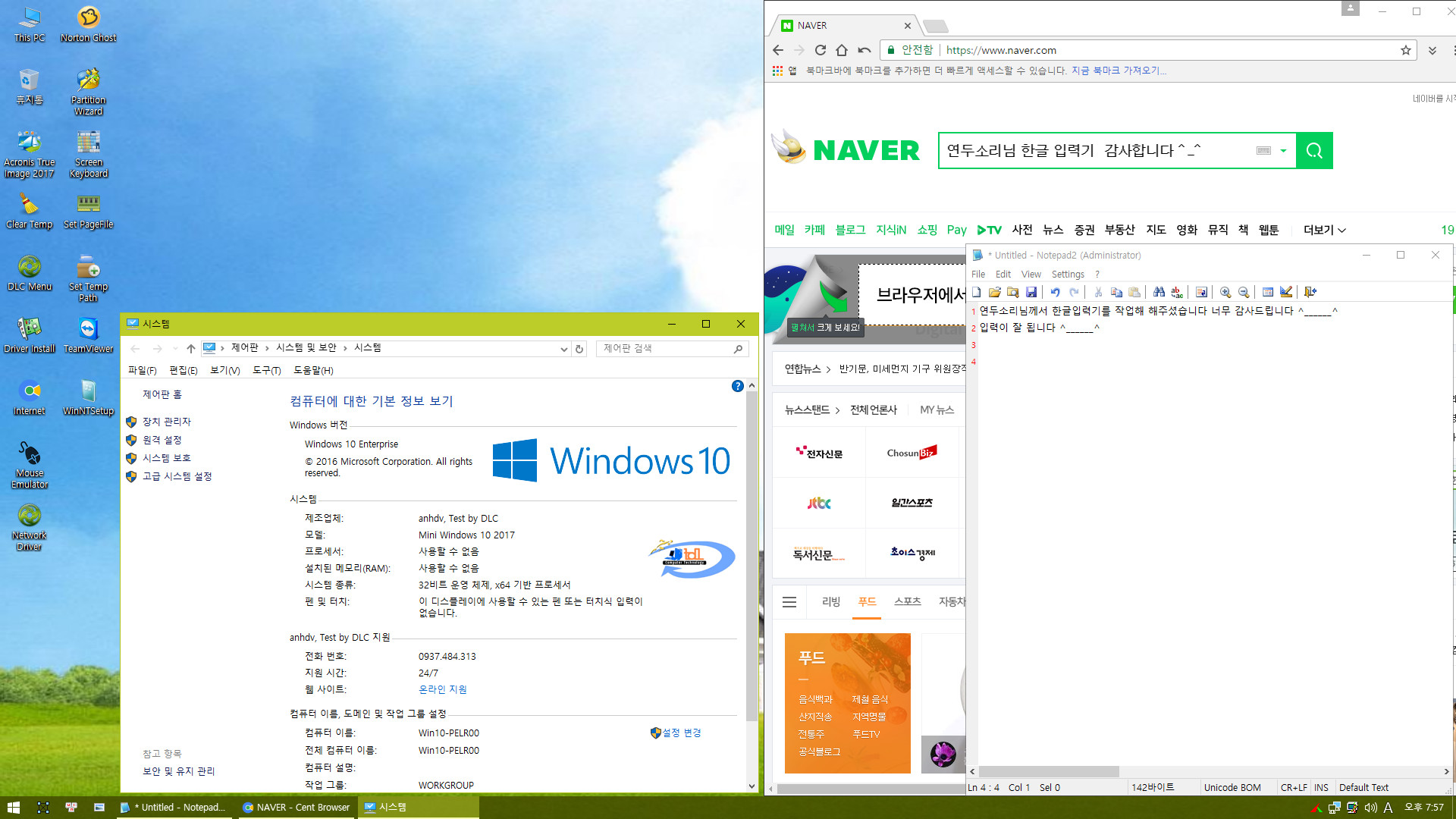Open 도구(T) menu in System window
1456x819 pixels.
tap(267, 370)
